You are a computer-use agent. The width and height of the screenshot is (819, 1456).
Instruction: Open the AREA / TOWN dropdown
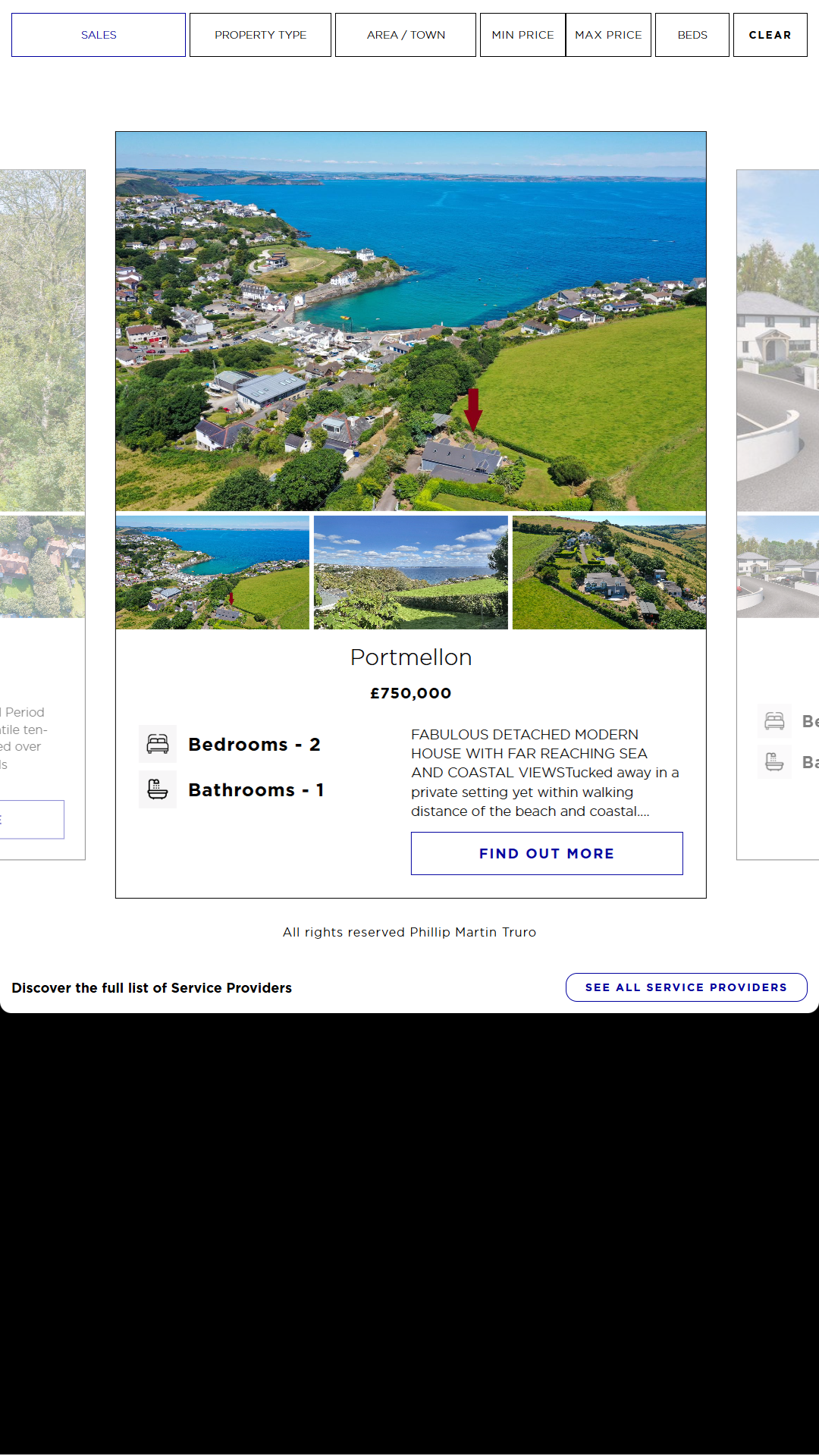(406, 35)
